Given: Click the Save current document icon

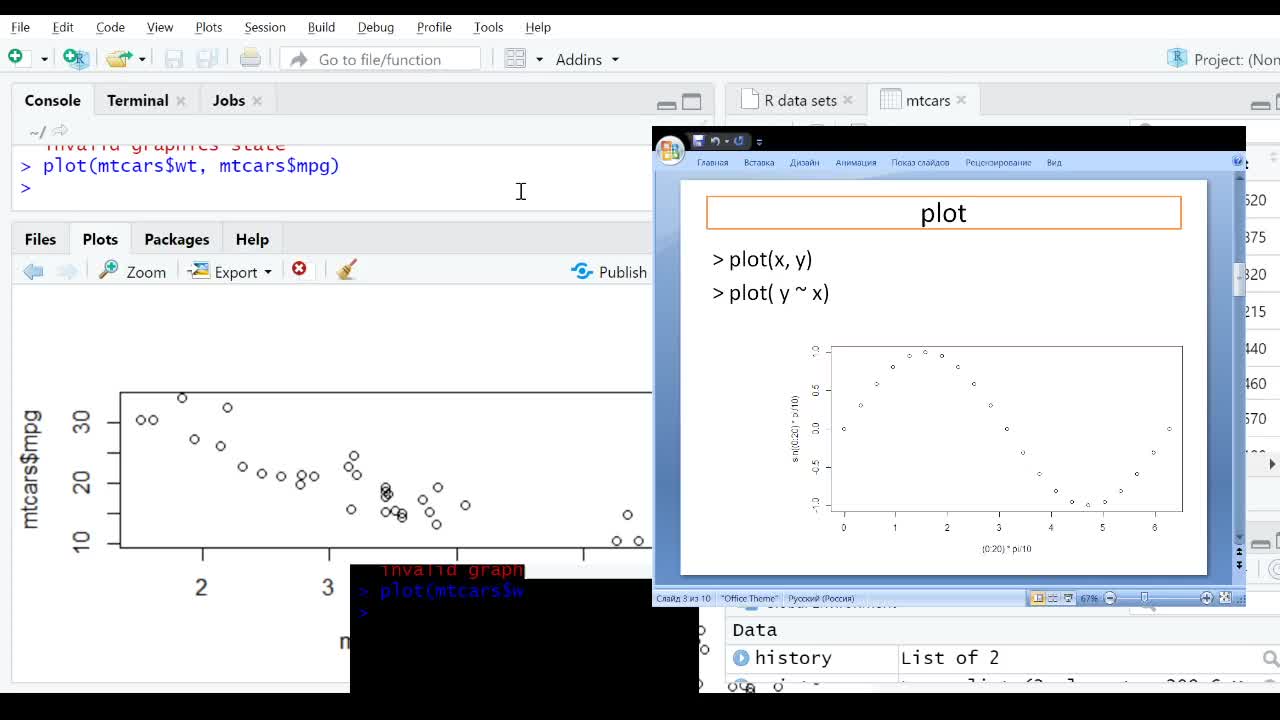Looking at the screenshot, I should click(x=174, y=59).
